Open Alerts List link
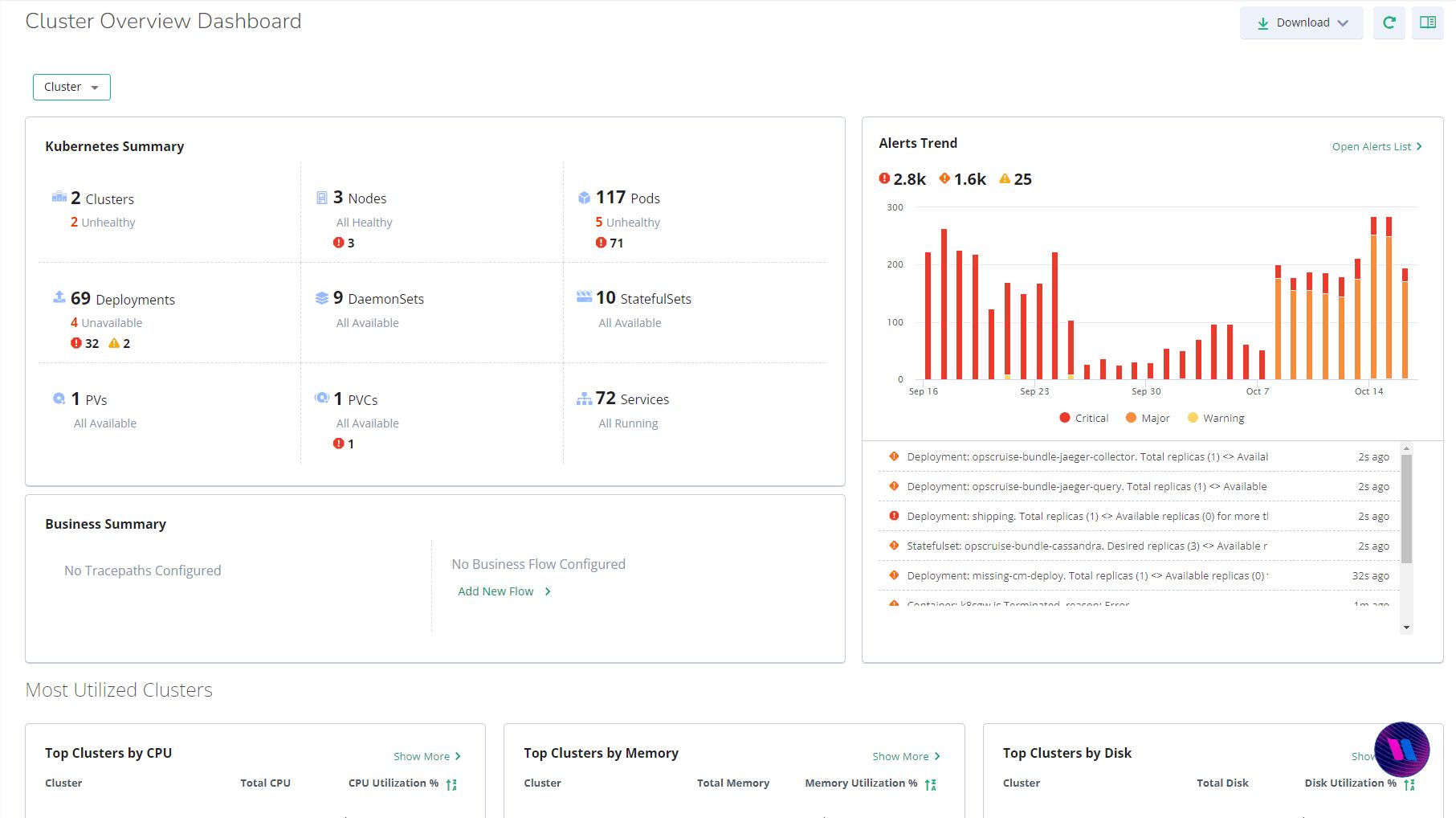Screen dimensions: 1456x818 pyautogui.click(x=1376, y=146)
